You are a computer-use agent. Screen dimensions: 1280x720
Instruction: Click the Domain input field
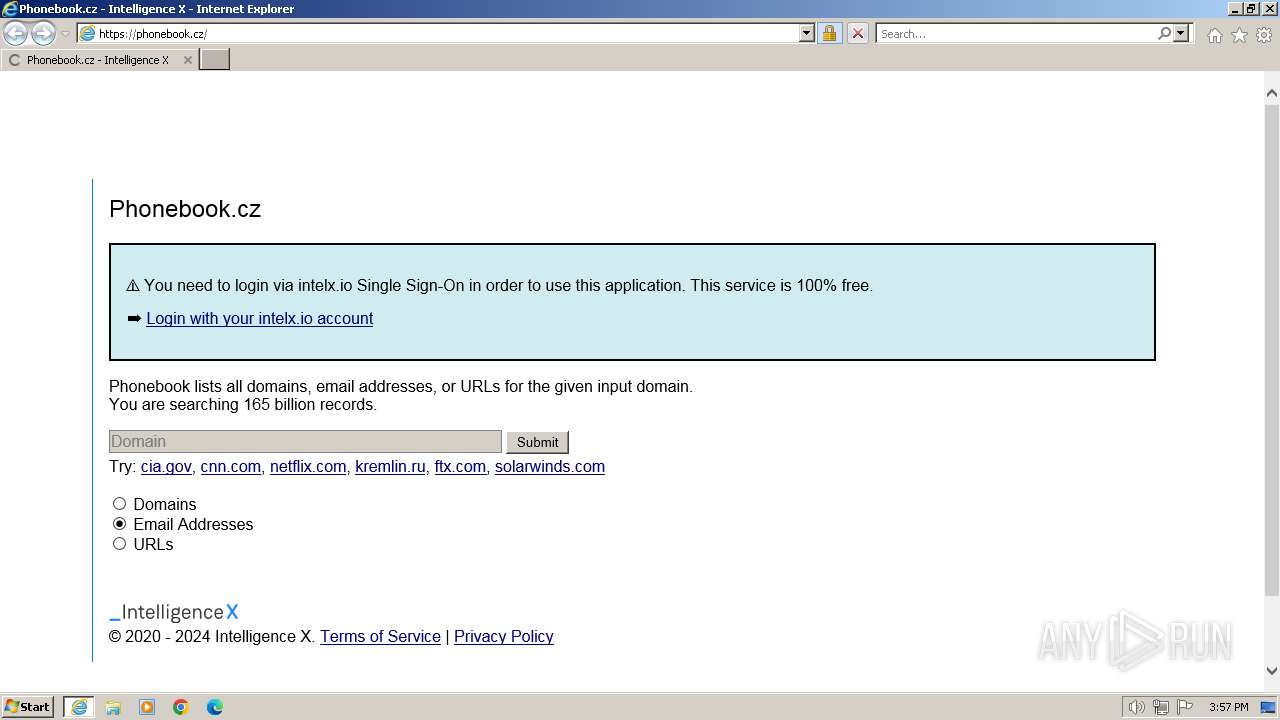pos(305,441)
